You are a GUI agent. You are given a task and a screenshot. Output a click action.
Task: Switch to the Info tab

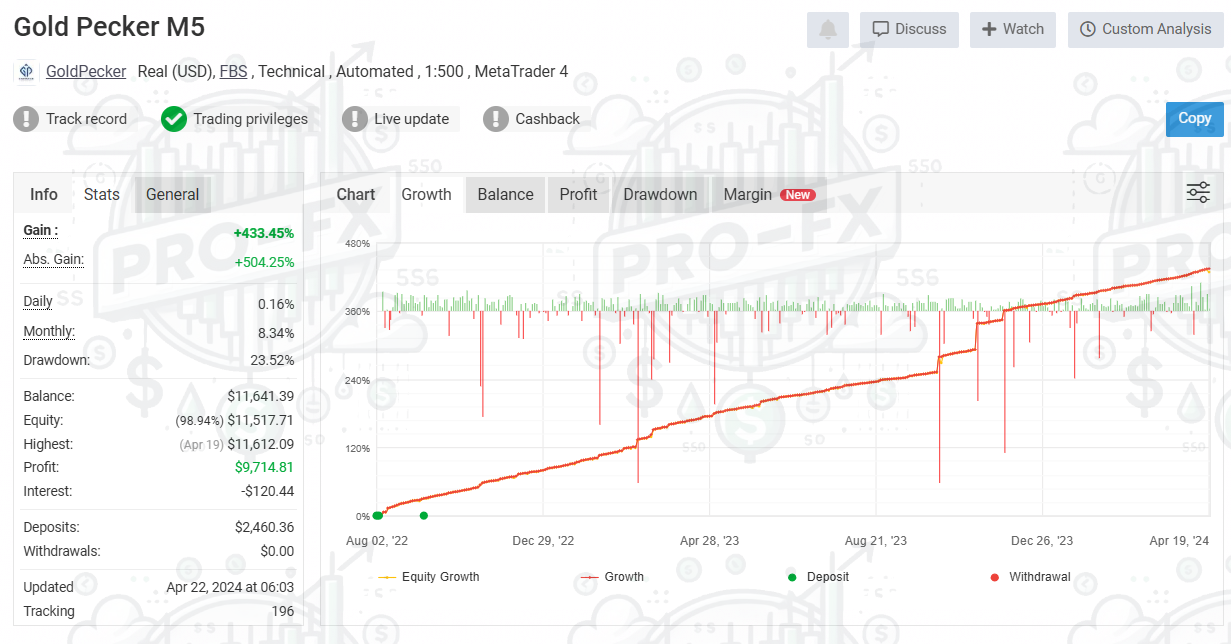coord(44,195)
